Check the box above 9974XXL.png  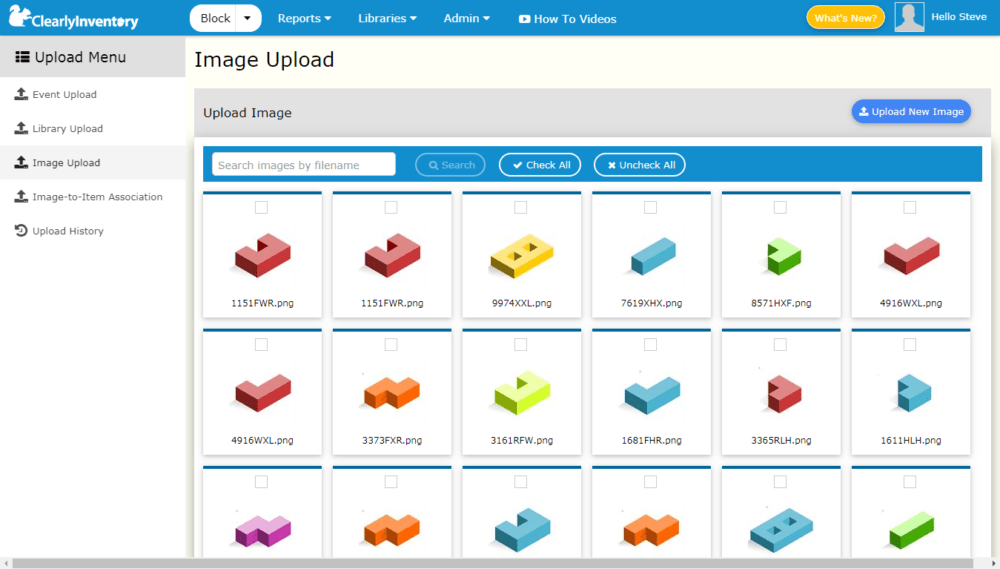click(x=520, y=207)
